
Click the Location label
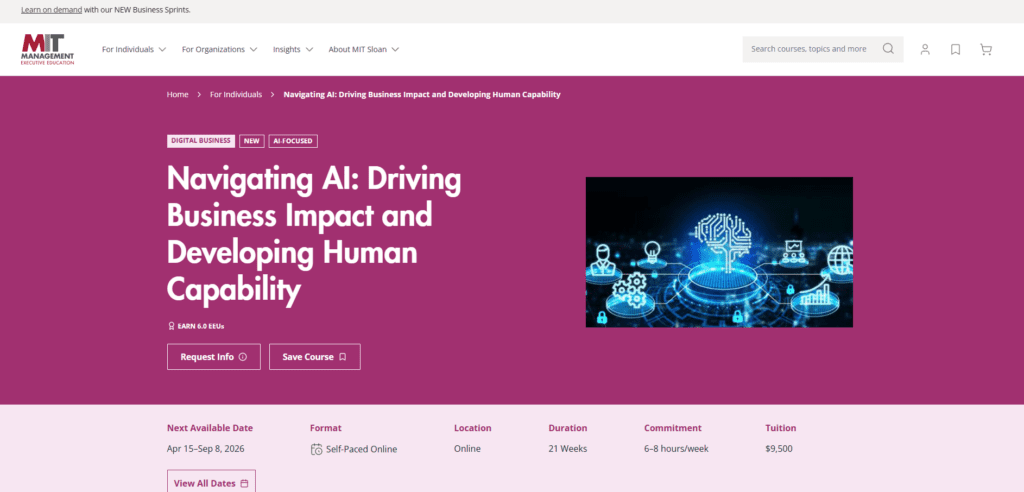473,428
